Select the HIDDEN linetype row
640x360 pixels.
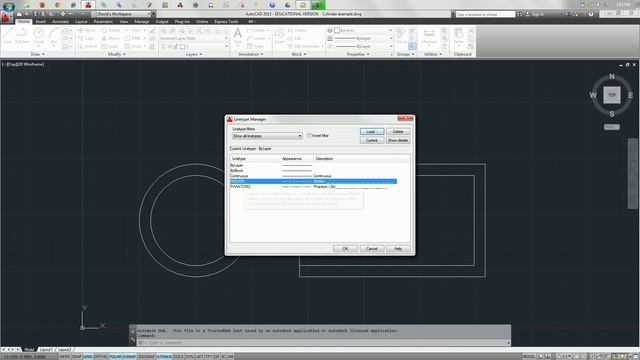(x=313, y=181)
